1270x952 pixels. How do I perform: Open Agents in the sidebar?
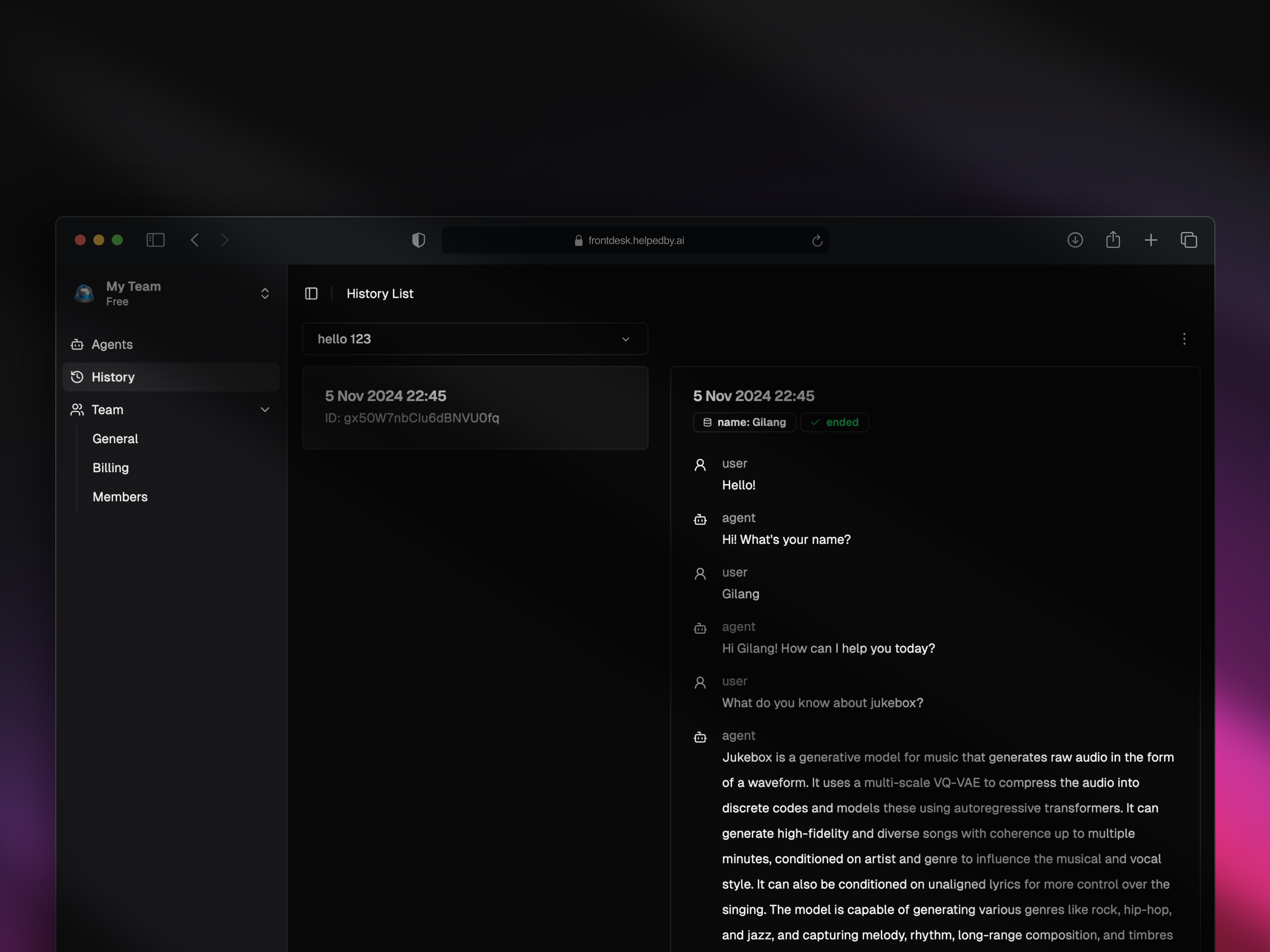pyautogui.click(x=112, y=344)
